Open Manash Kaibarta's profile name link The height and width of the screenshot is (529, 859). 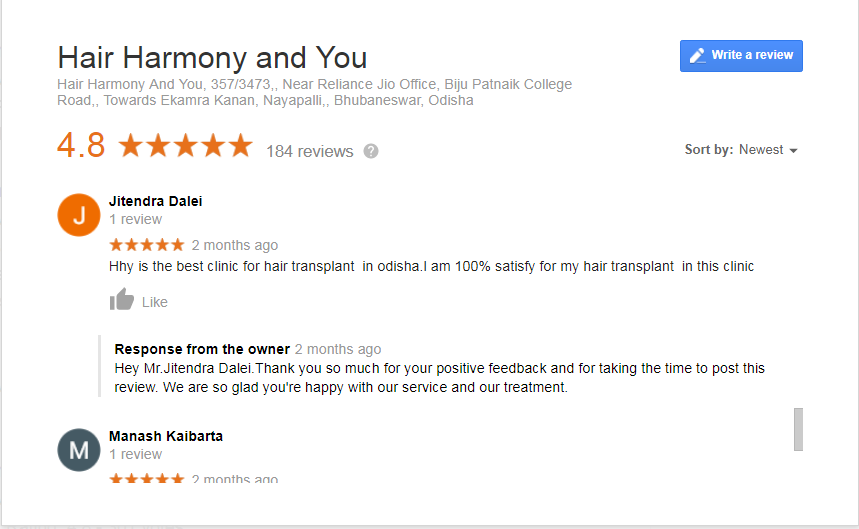tap(165, 436)
